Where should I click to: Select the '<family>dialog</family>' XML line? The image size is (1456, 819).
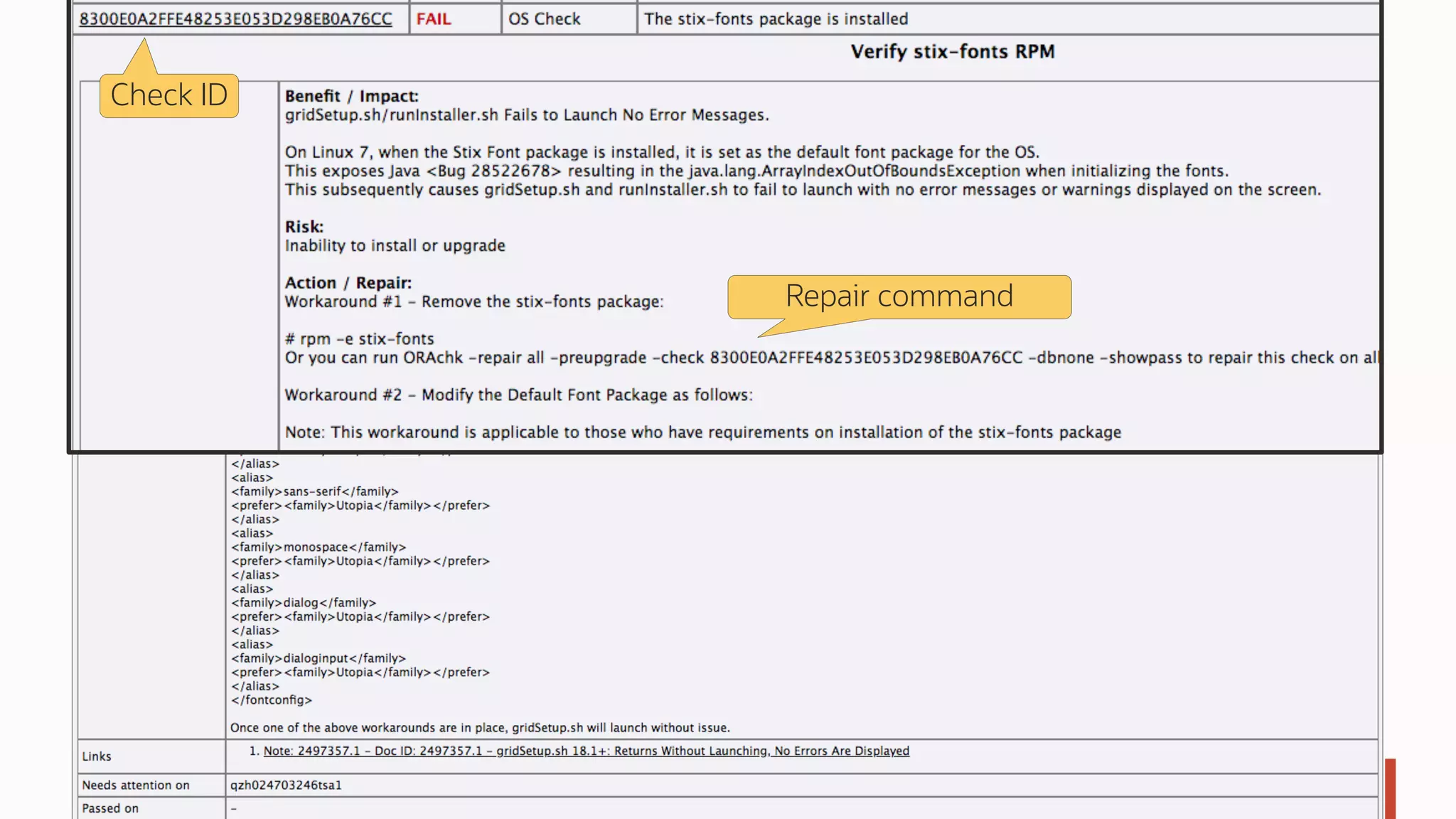(x=304, y=603)
